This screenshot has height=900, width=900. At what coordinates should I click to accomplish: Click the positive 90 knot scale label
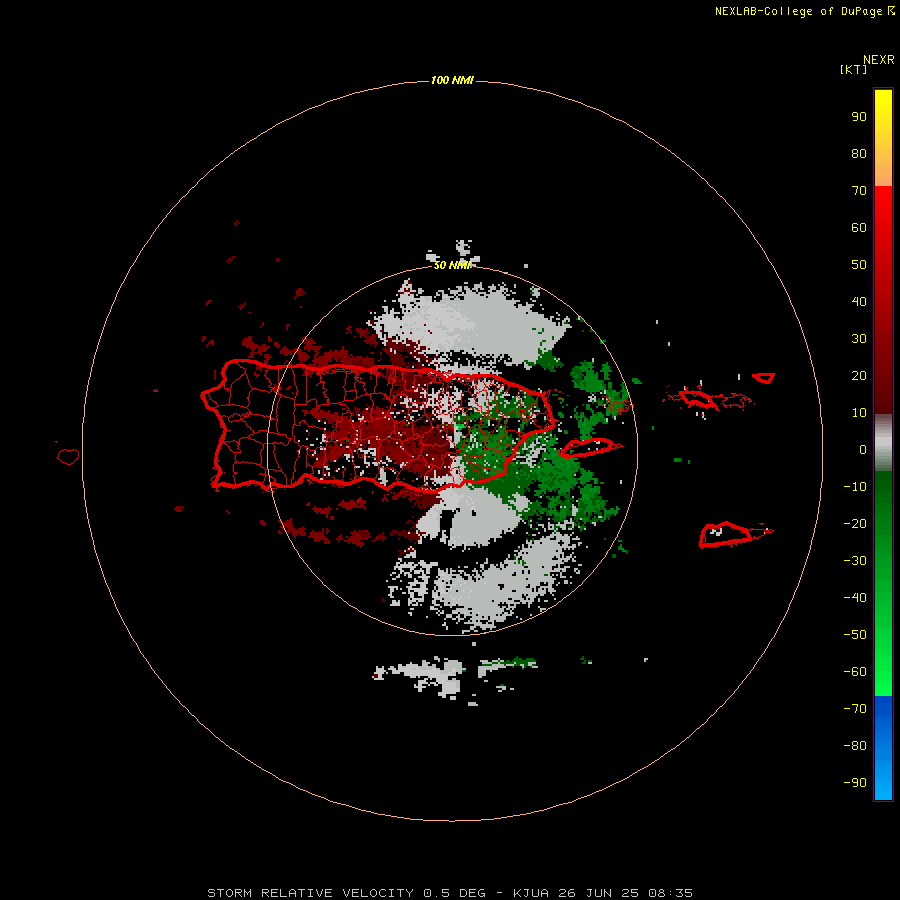[859, 117]
